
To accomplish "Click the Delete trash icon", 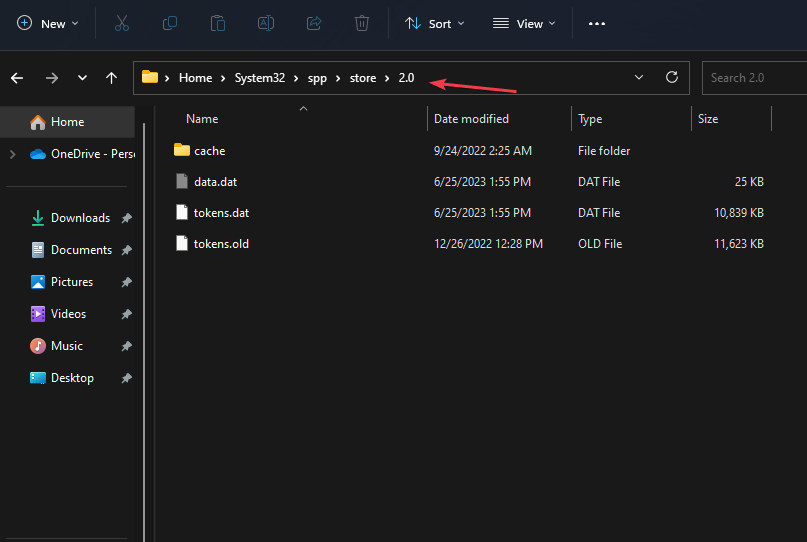I will 362,24.
